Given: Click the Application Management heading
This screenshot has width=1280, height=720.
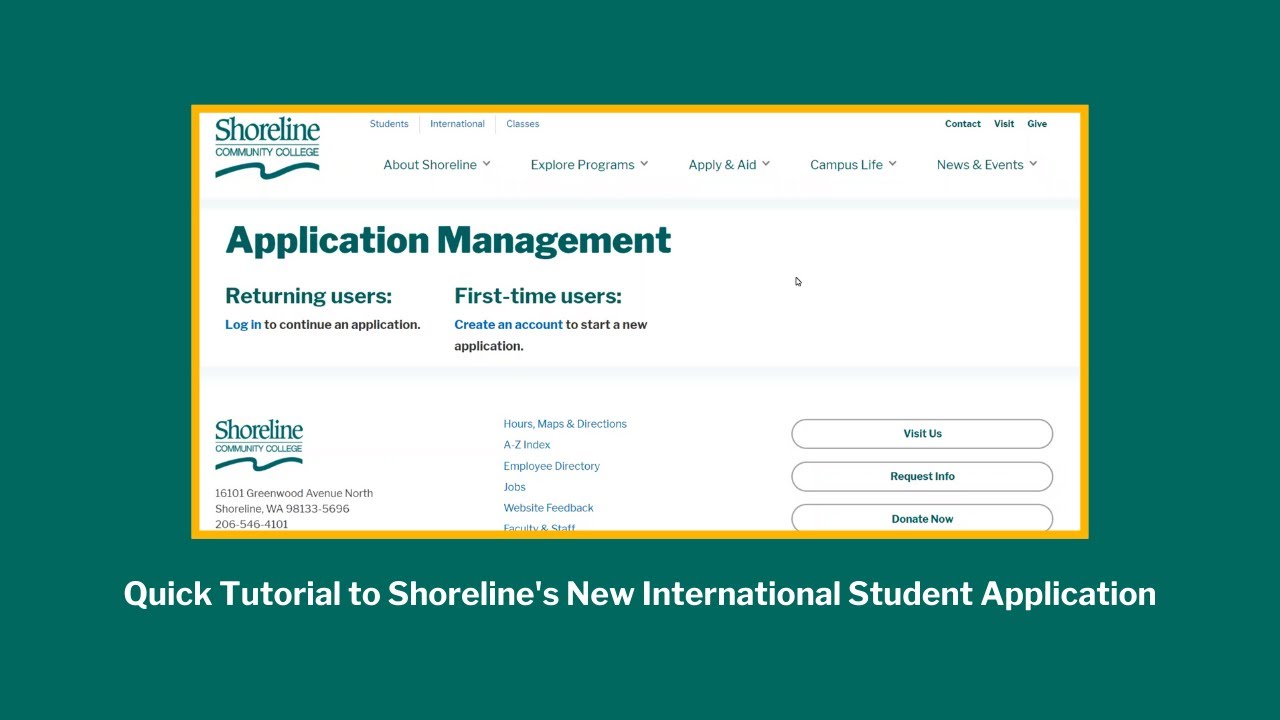Looking at the screenshot, I should pos(448,240).
